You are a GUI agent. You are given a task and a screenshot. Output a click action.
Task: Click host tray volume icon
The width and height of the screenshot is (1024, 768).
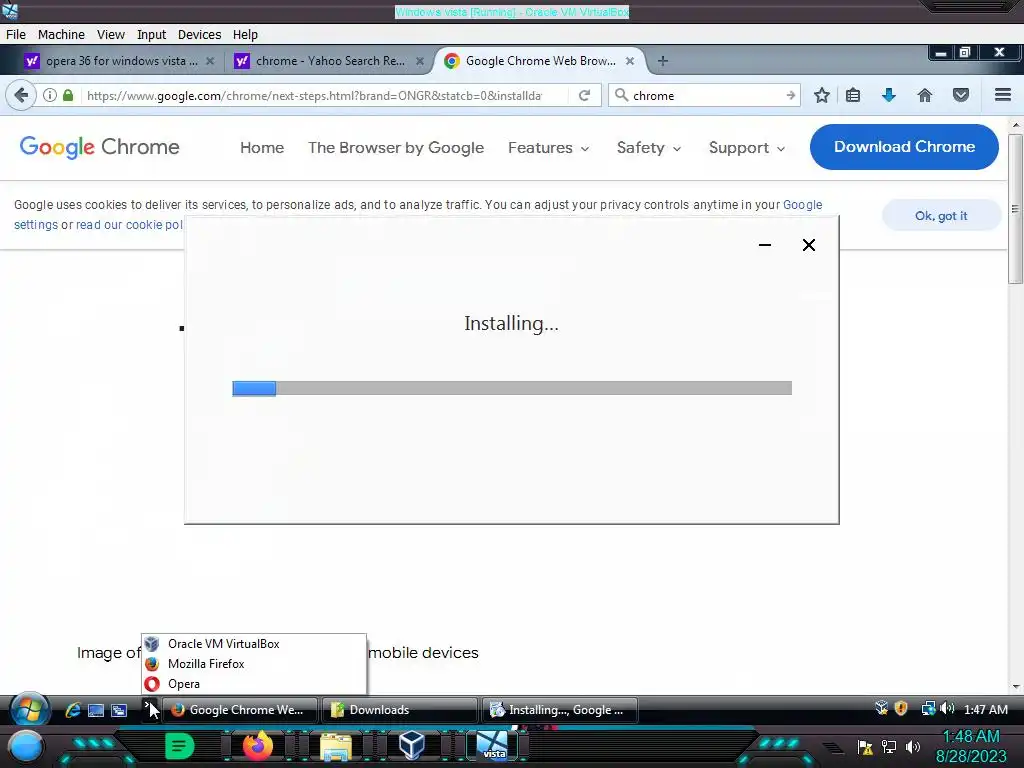913,746
